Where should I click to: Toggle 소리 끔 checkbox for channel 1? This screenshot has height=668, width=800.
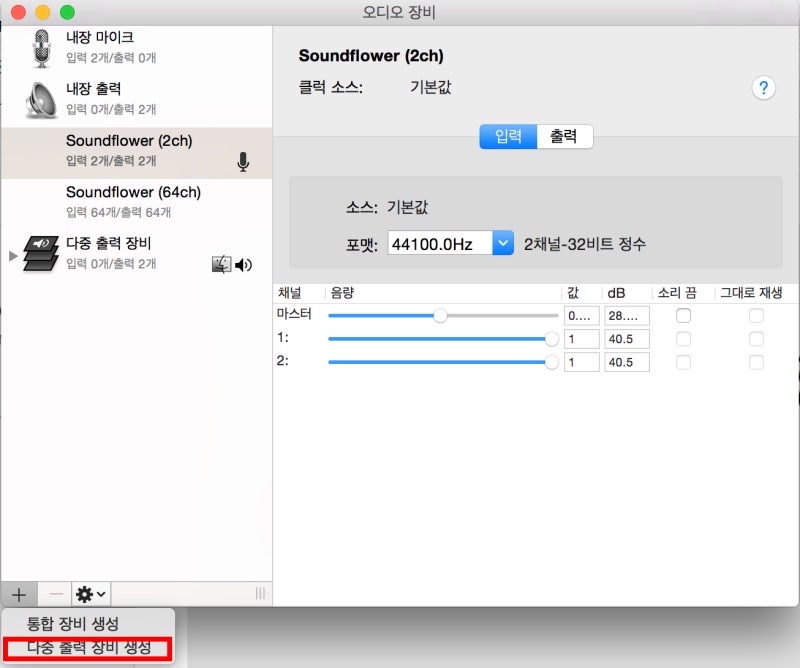tap(683, 339)
